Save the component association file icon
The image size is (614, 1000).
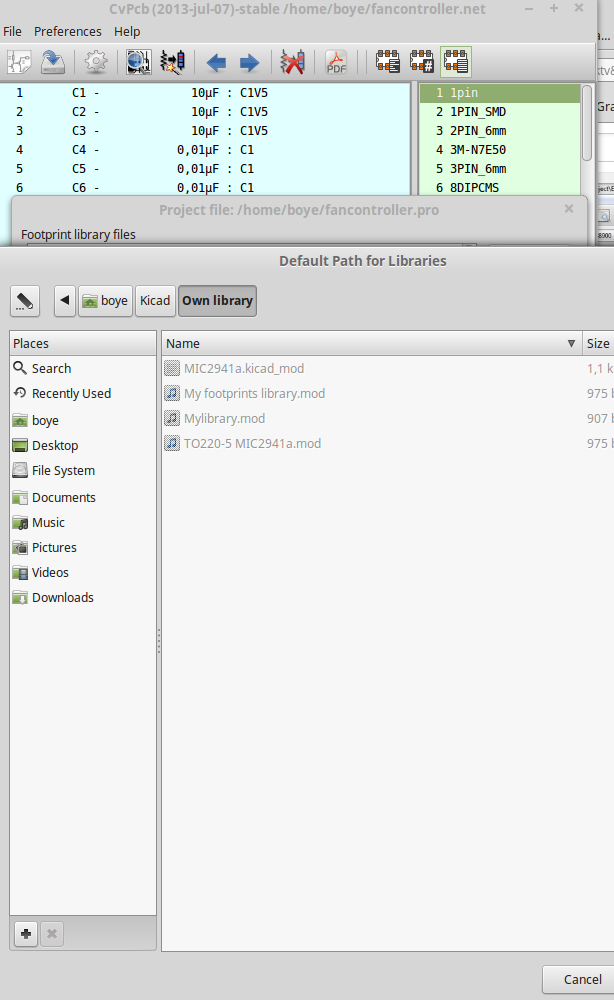click(x=53, y=62)
